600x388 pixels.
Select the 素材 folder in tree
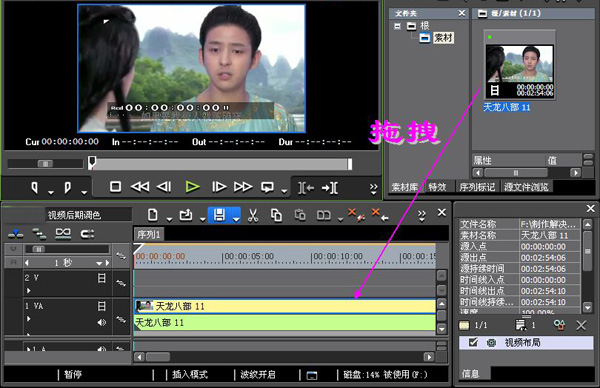click(443, 37)
